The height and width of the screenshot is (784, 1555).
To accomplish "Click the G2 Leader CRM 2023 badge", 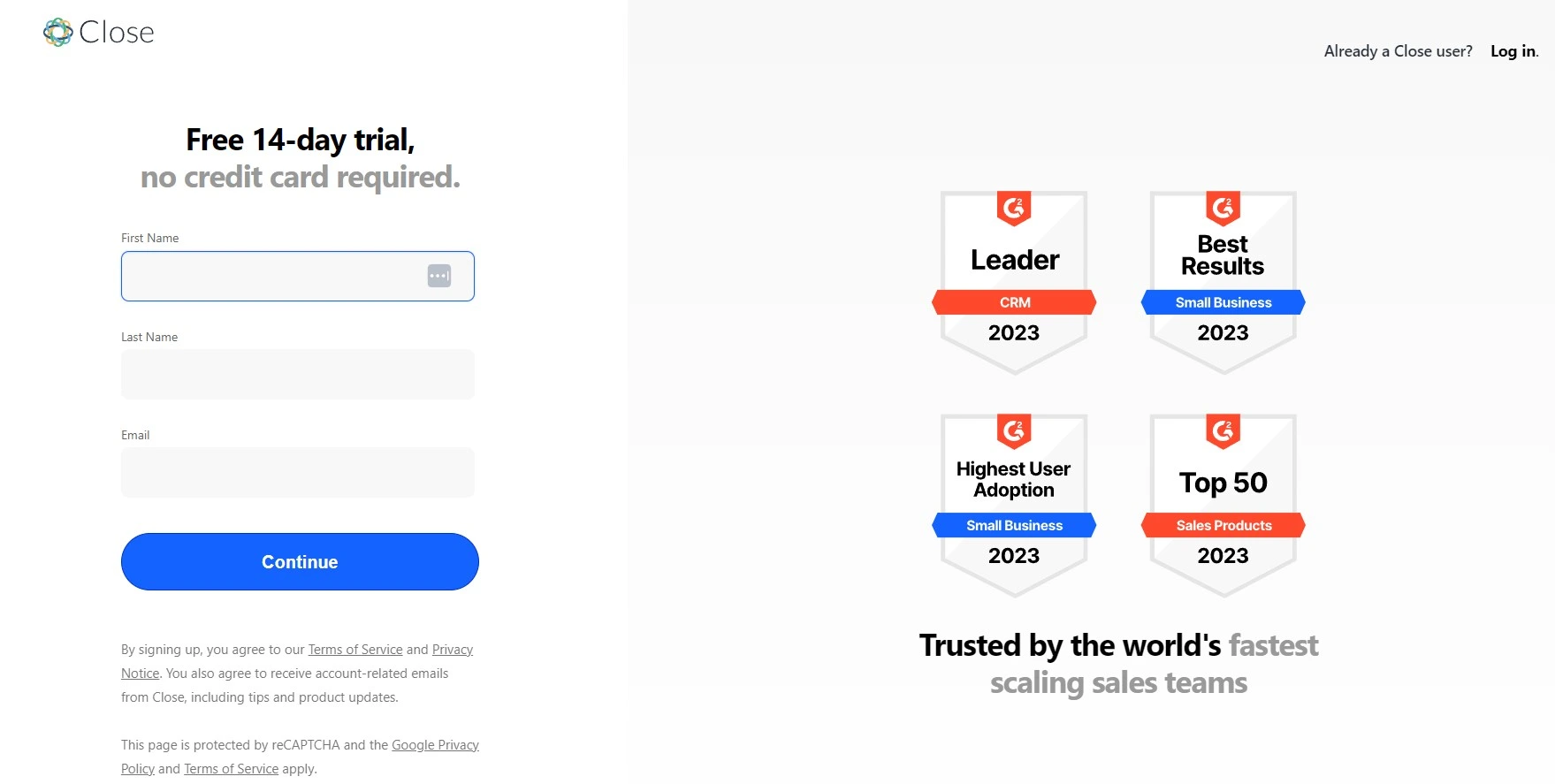I will pos(1014,283).
